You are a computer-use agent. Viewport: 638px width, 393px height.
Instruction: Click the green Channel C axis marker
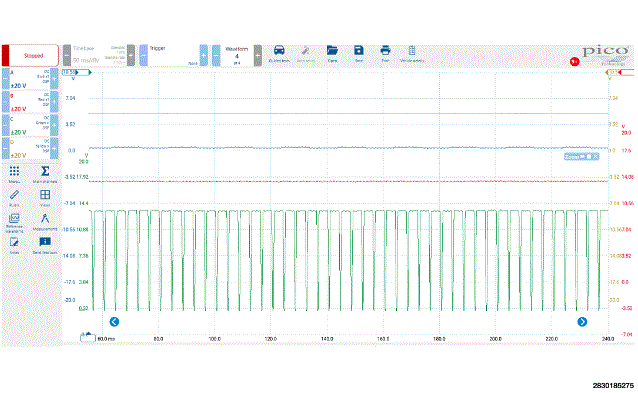pyautogui.click(x=84, y=72)
